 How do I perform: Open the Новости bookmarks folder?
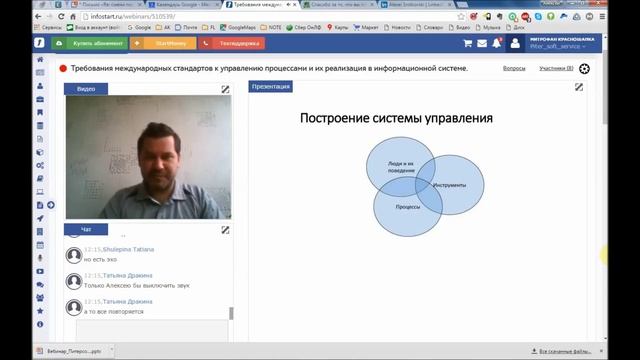pos(398,27)
